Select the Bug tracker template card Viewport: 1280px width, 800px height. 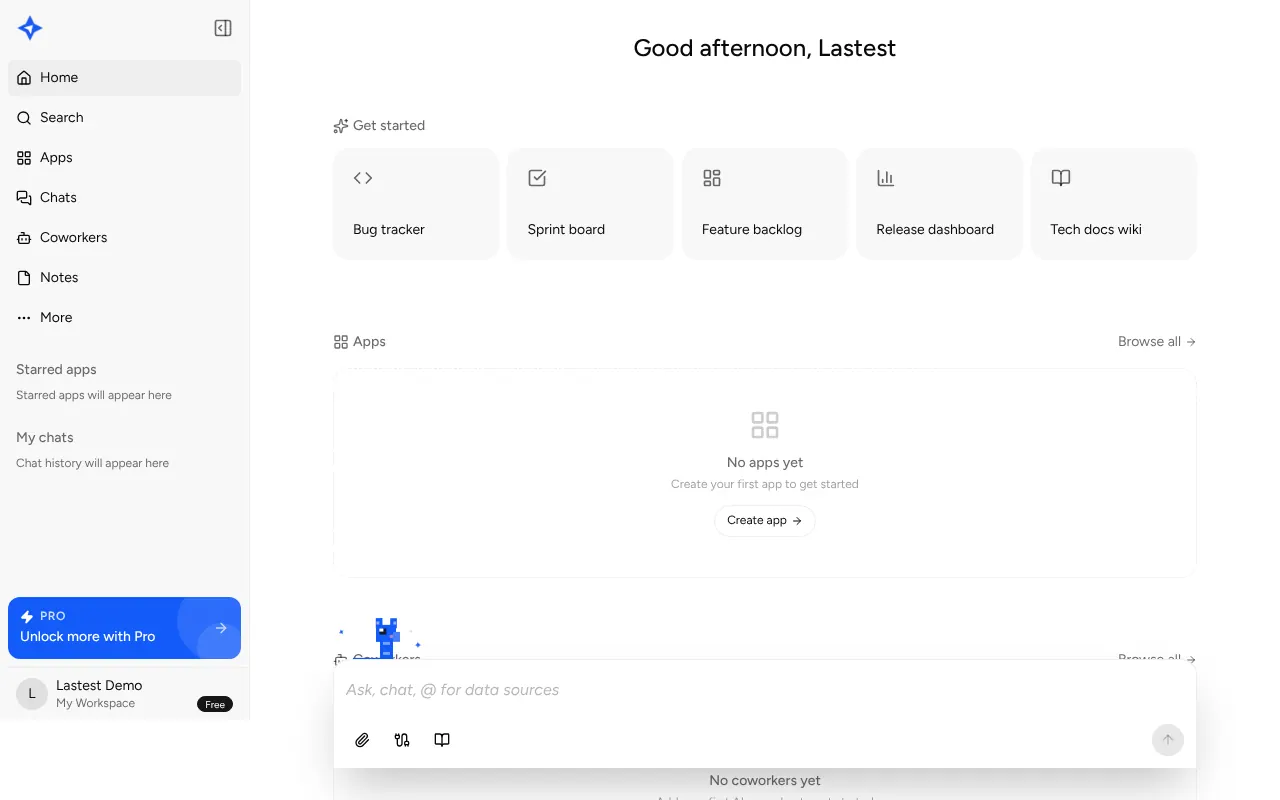pos(416,204)
